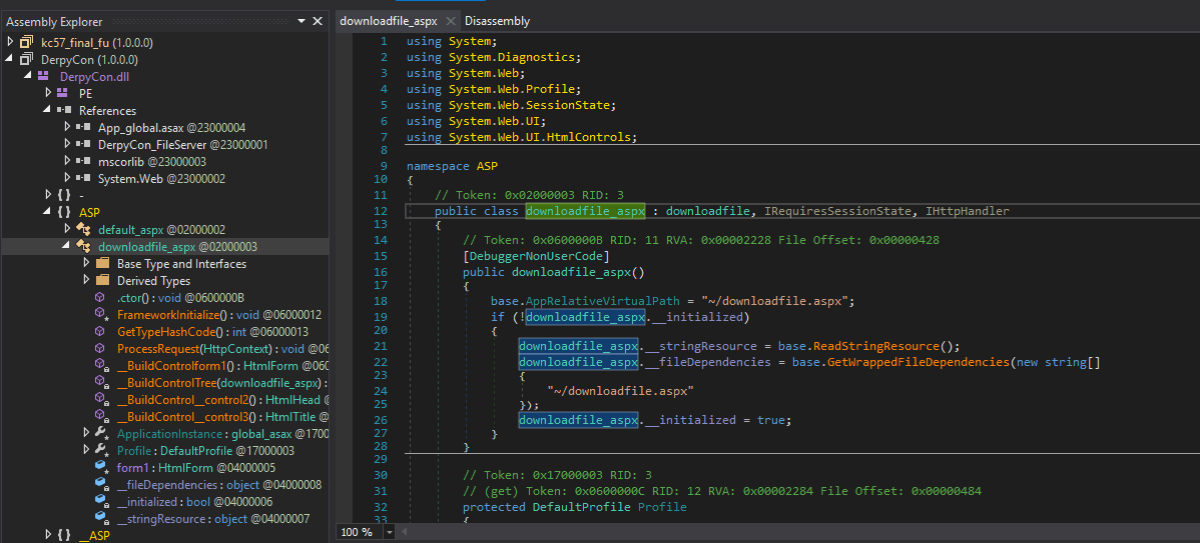Click the DerpyCon.dll module icon

pos(43,76)
